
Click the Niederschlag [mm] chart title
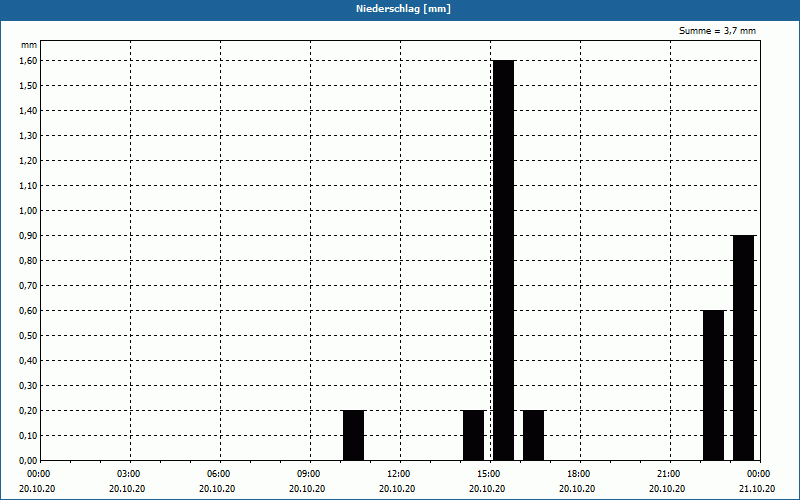click(403, 9)
